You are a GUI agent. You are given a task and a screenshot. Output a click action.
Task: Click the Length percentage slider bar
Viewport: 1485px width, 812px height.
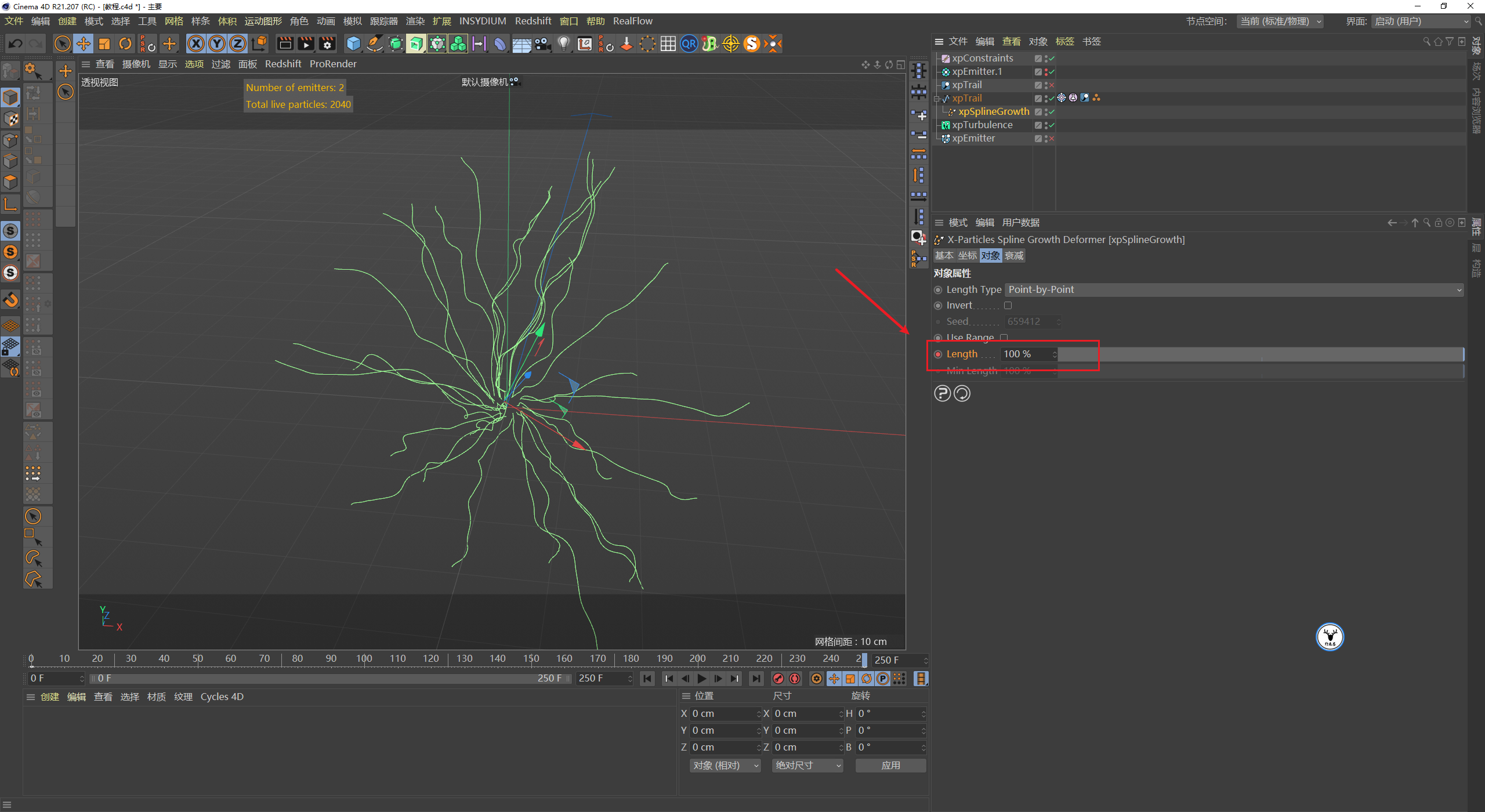point(1261,354)
